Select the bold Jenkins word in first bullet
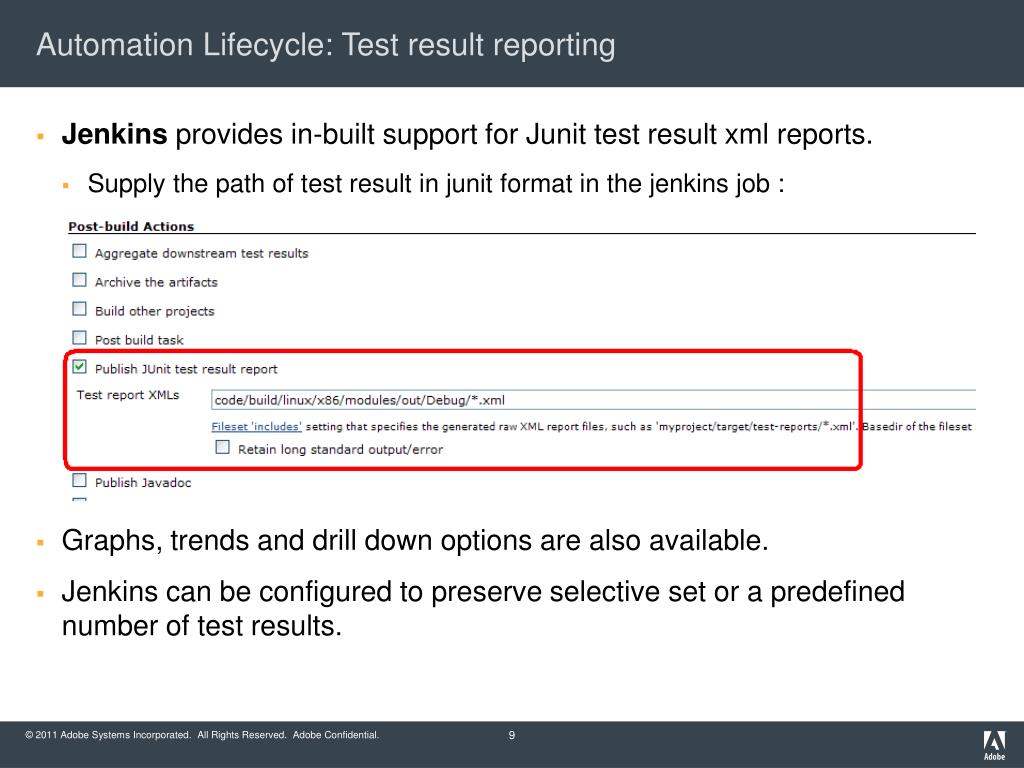Viewport: 1024px width, 768px height. [x=114, y=135]
